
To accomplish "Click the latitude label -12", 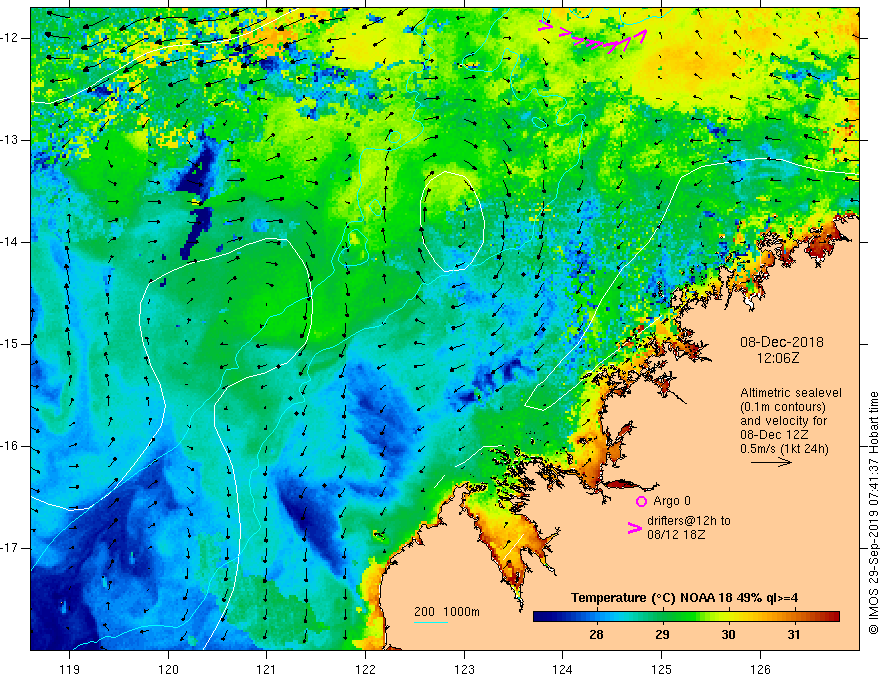I will (10, 38).
